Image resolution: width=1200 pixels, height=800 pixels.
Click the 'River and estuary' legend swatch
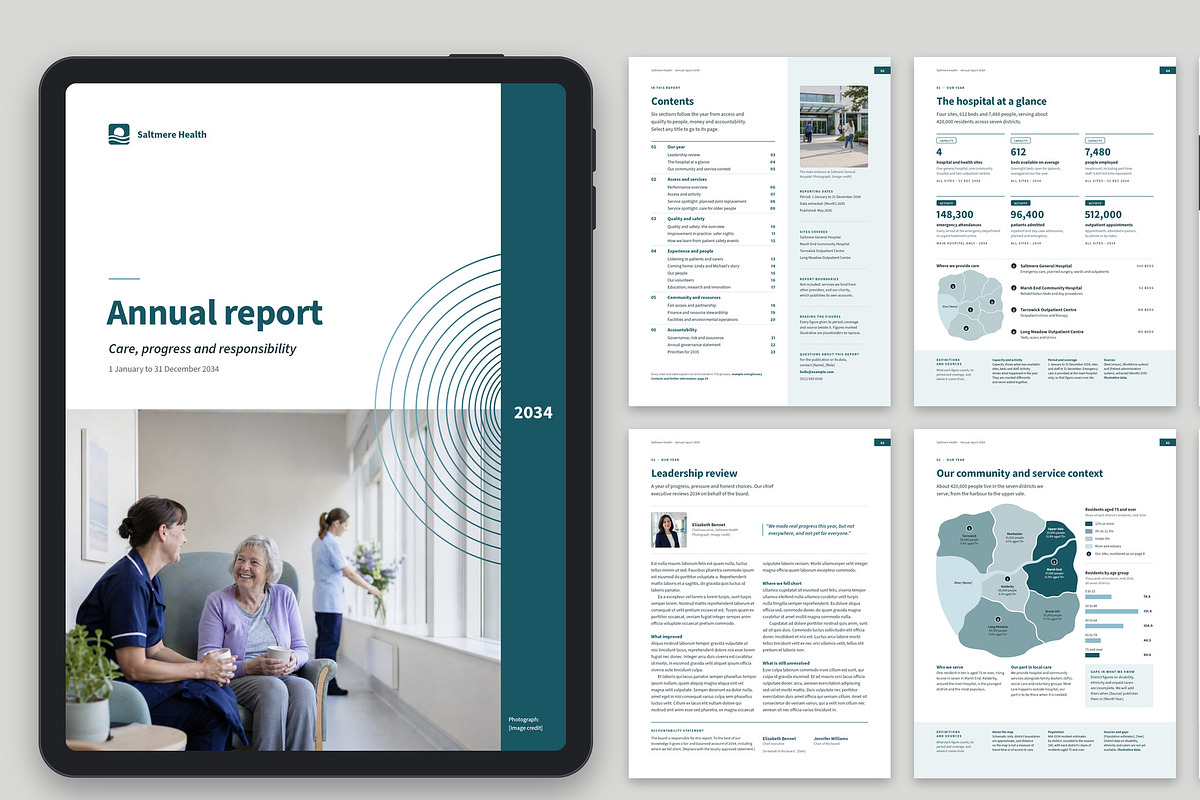coord(1089,546)
